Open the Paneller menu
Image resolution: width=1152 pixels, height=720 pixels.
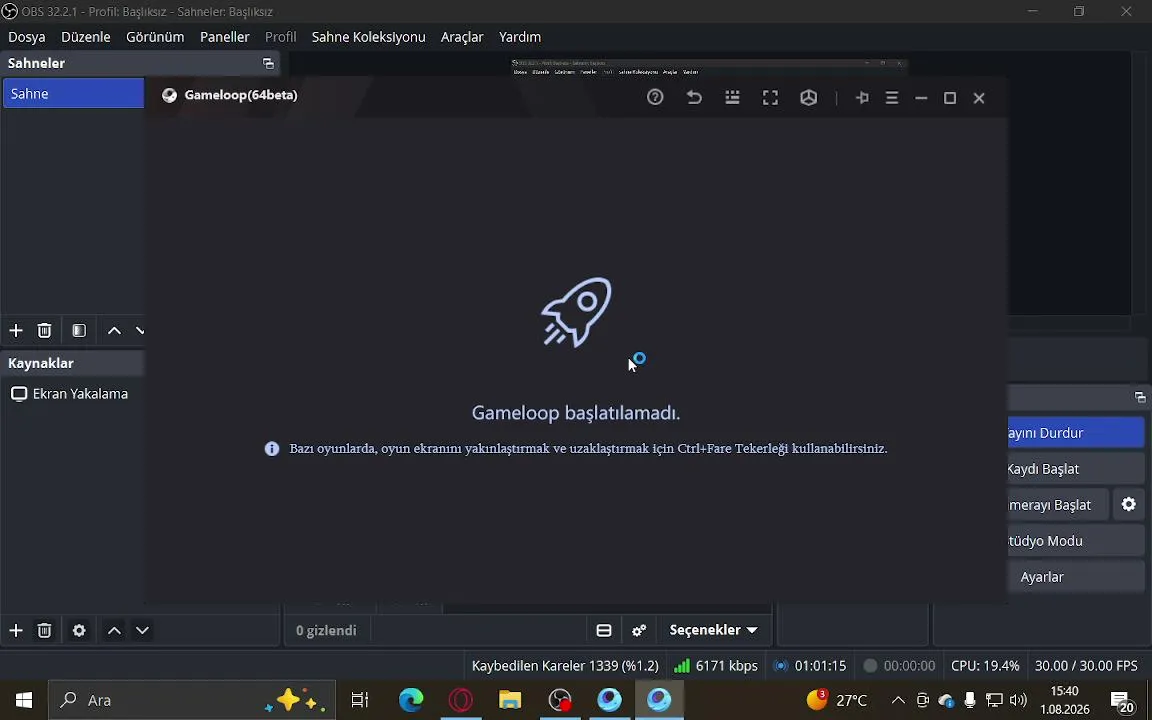point(225,37)
